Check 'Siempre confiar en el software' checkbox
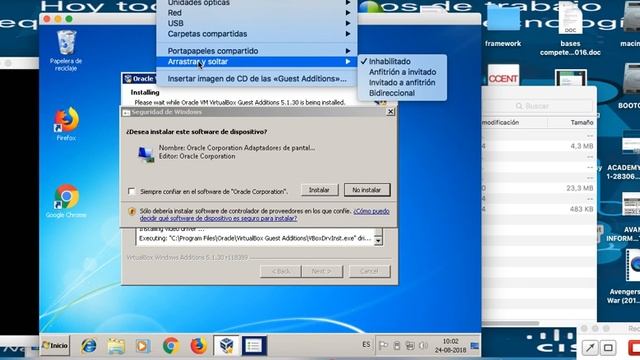The width and height of the screenshot is (640, 360). click(x=131, y=191)
